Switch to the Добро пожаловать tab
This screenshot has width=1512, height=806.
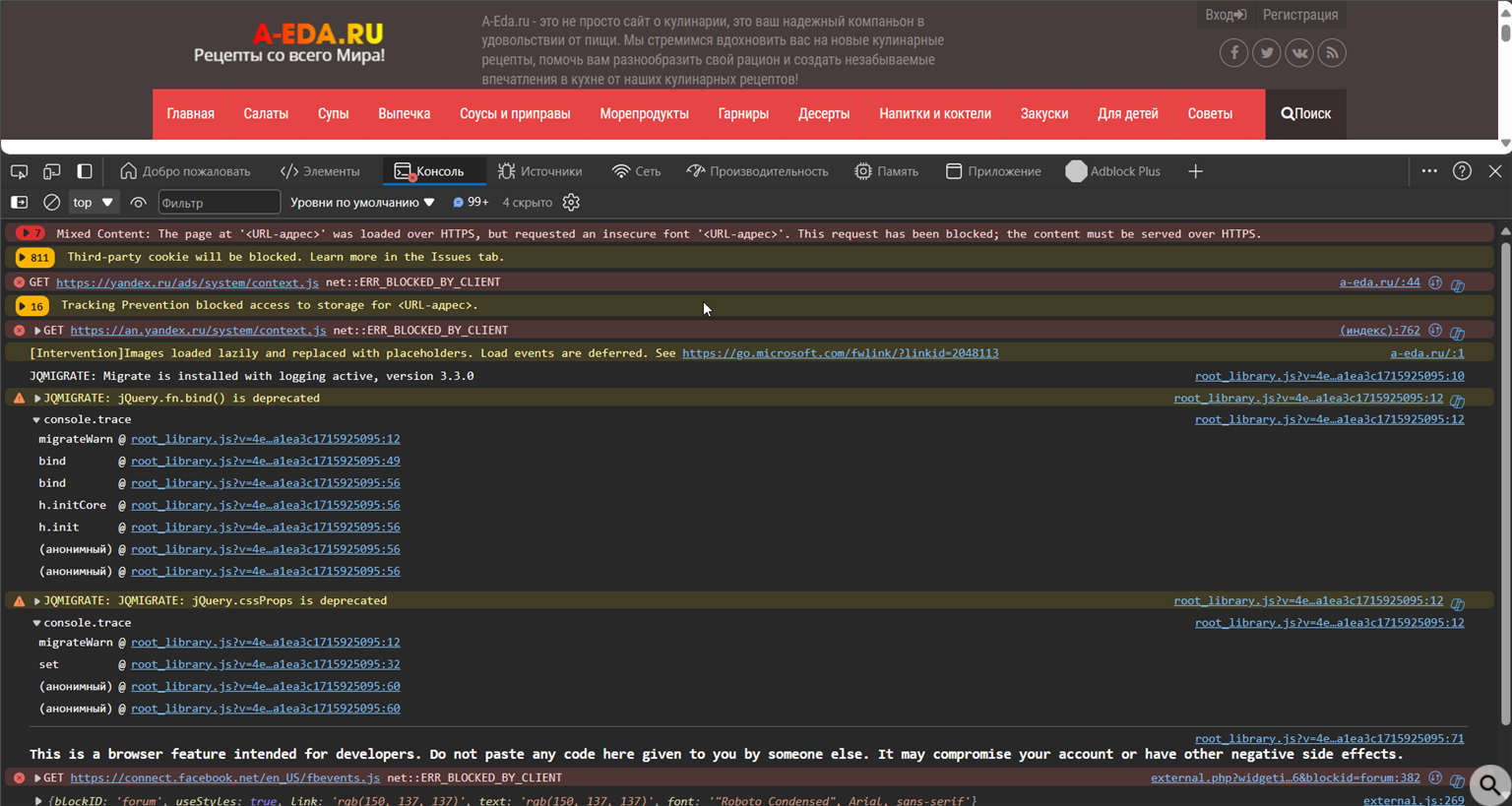[185, 171]
